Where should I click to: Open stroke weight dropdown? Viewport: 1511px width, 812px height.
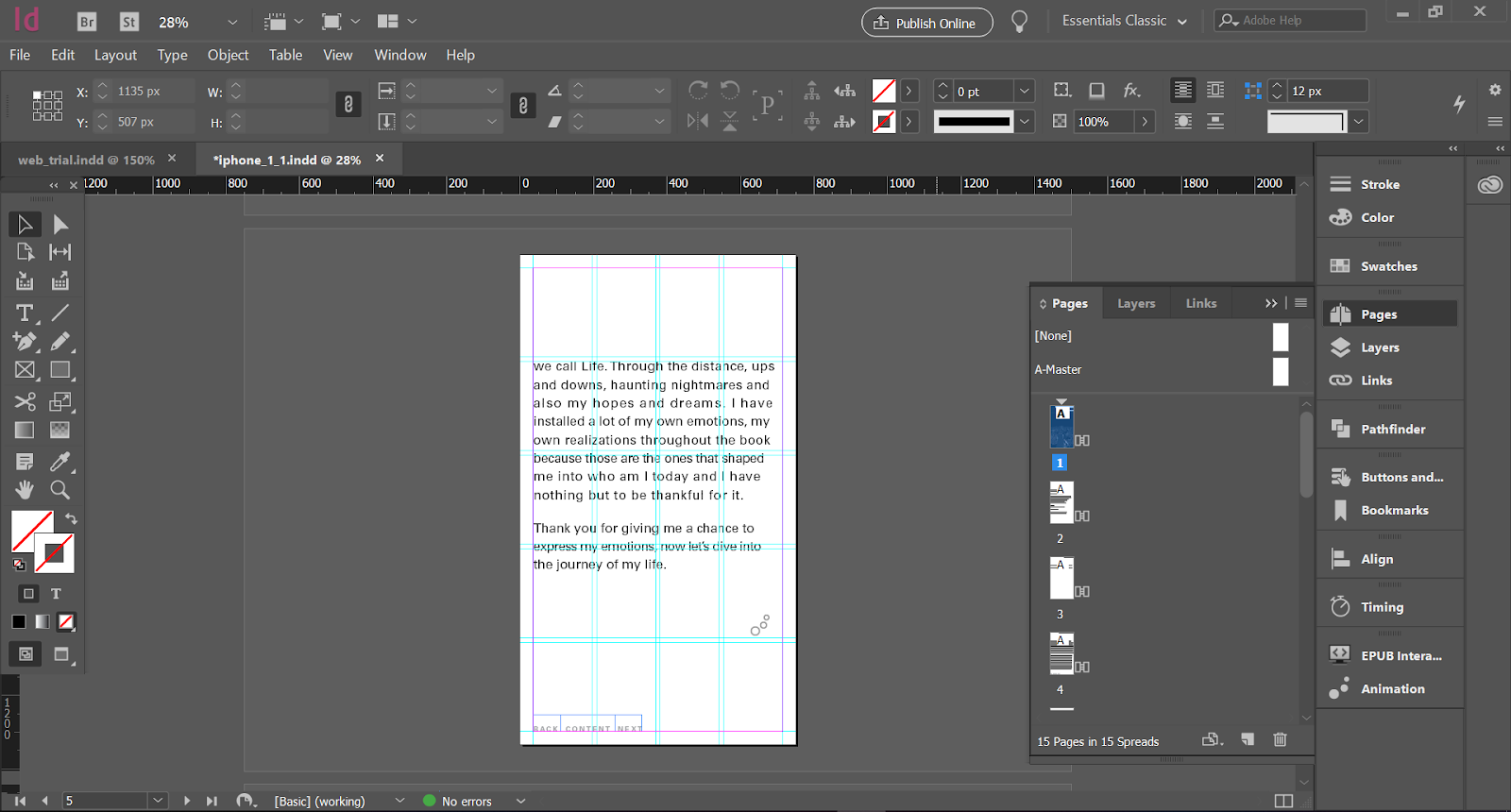pyautogui.click(x=1025, y=91)
